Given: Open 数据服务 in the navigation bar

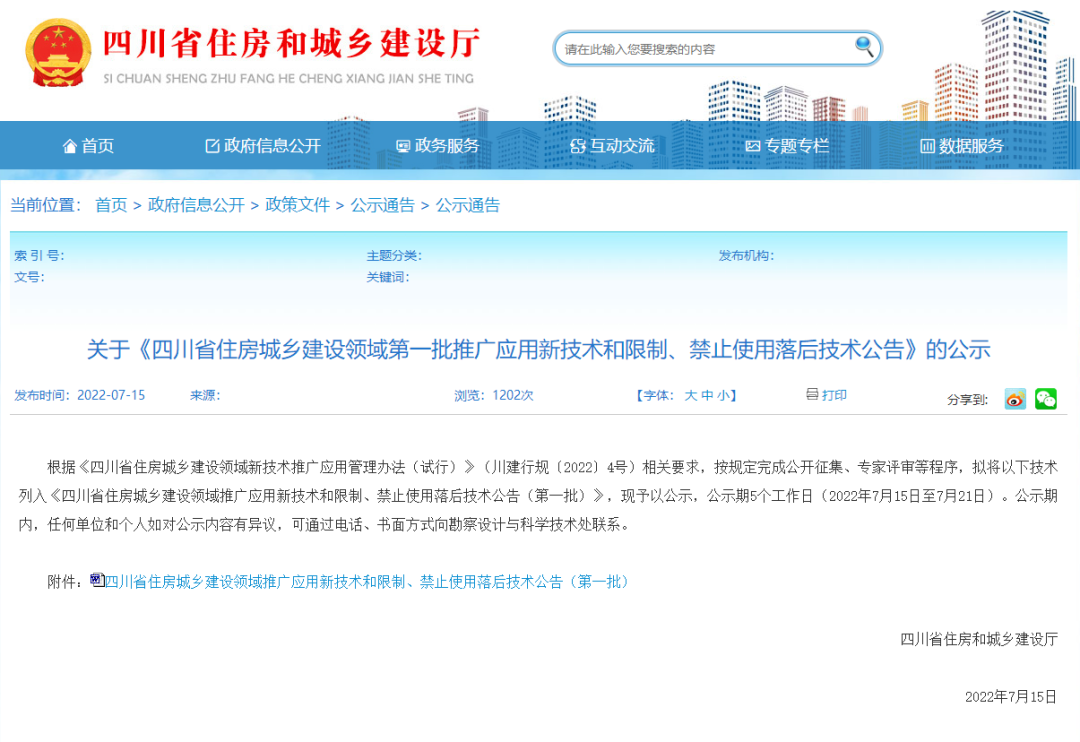Looking at the screenshot, I should (x=961, y=146).
